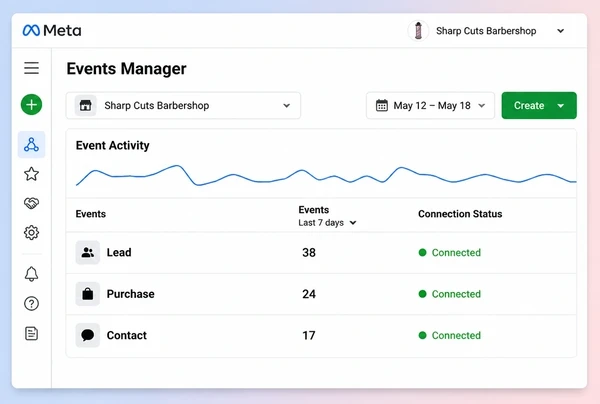Image resolution: width=600 pixels, height=404 pixels.
Task: Click the Lead event count 38
Action: 309,252
